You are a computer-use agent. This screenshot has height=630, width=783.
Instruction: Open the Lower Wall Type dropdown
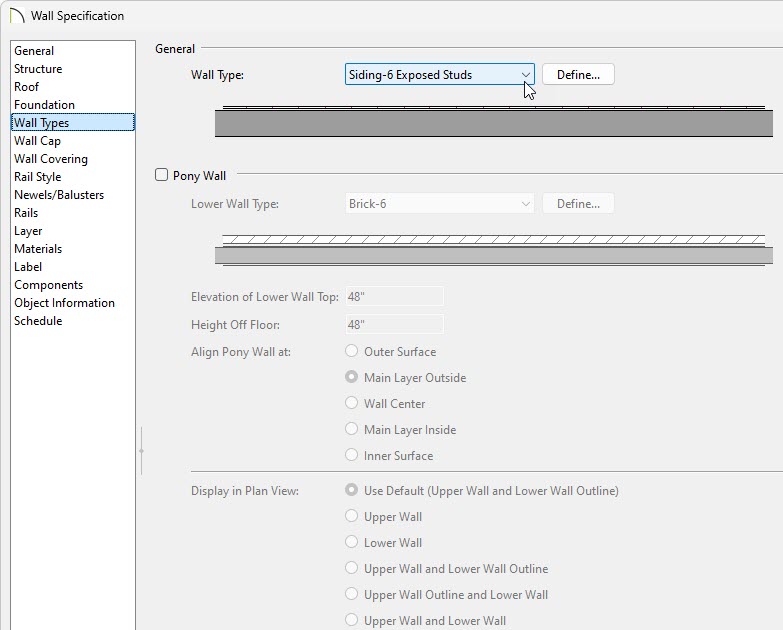(439, 204)
